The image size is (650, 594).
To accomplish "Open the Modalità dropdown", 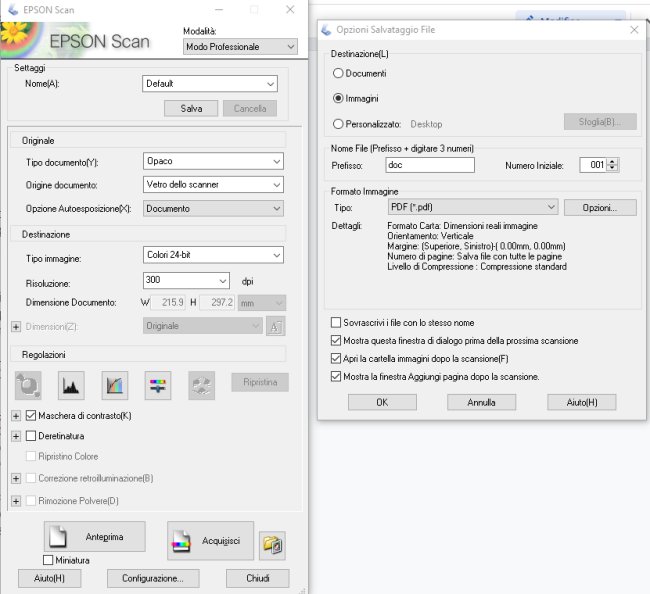I will [x=240, y=47].
